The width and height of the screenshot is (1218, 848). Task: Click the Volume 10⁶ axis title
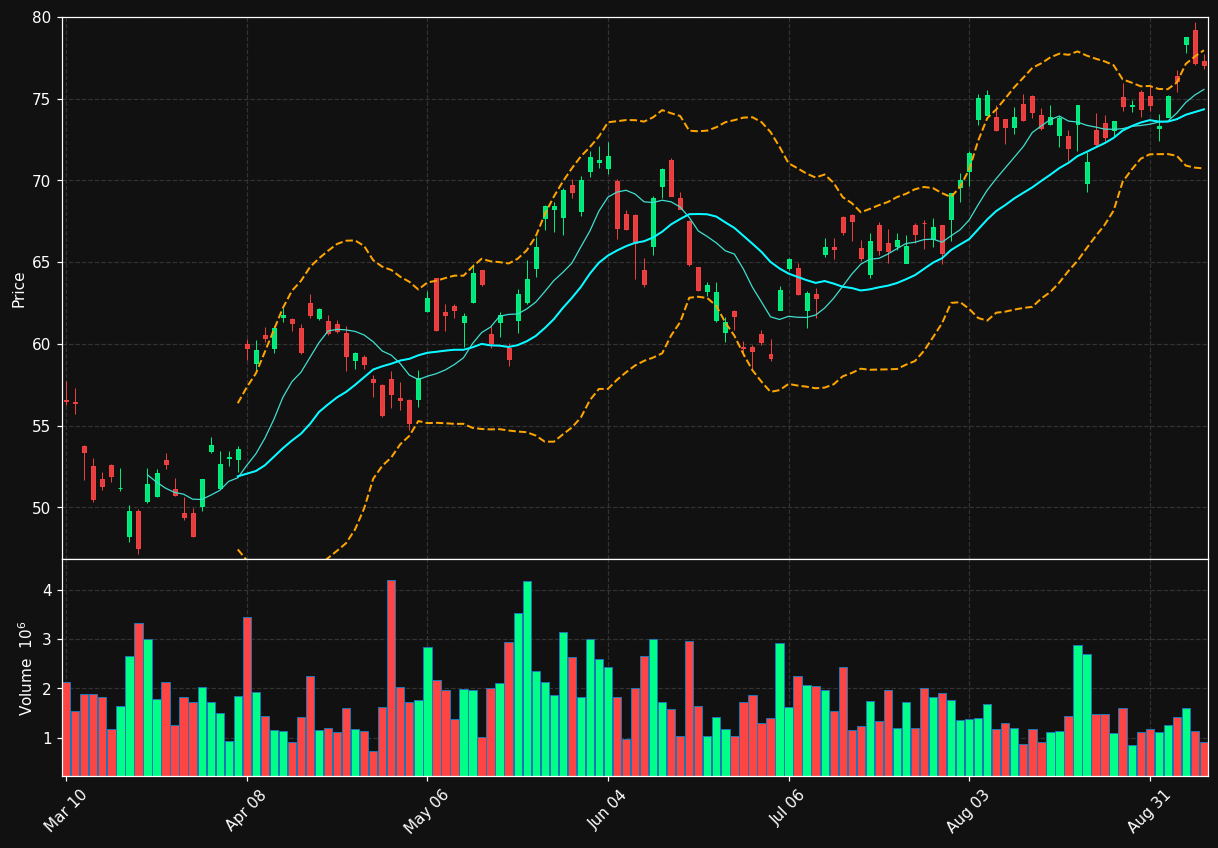[25, 668]
